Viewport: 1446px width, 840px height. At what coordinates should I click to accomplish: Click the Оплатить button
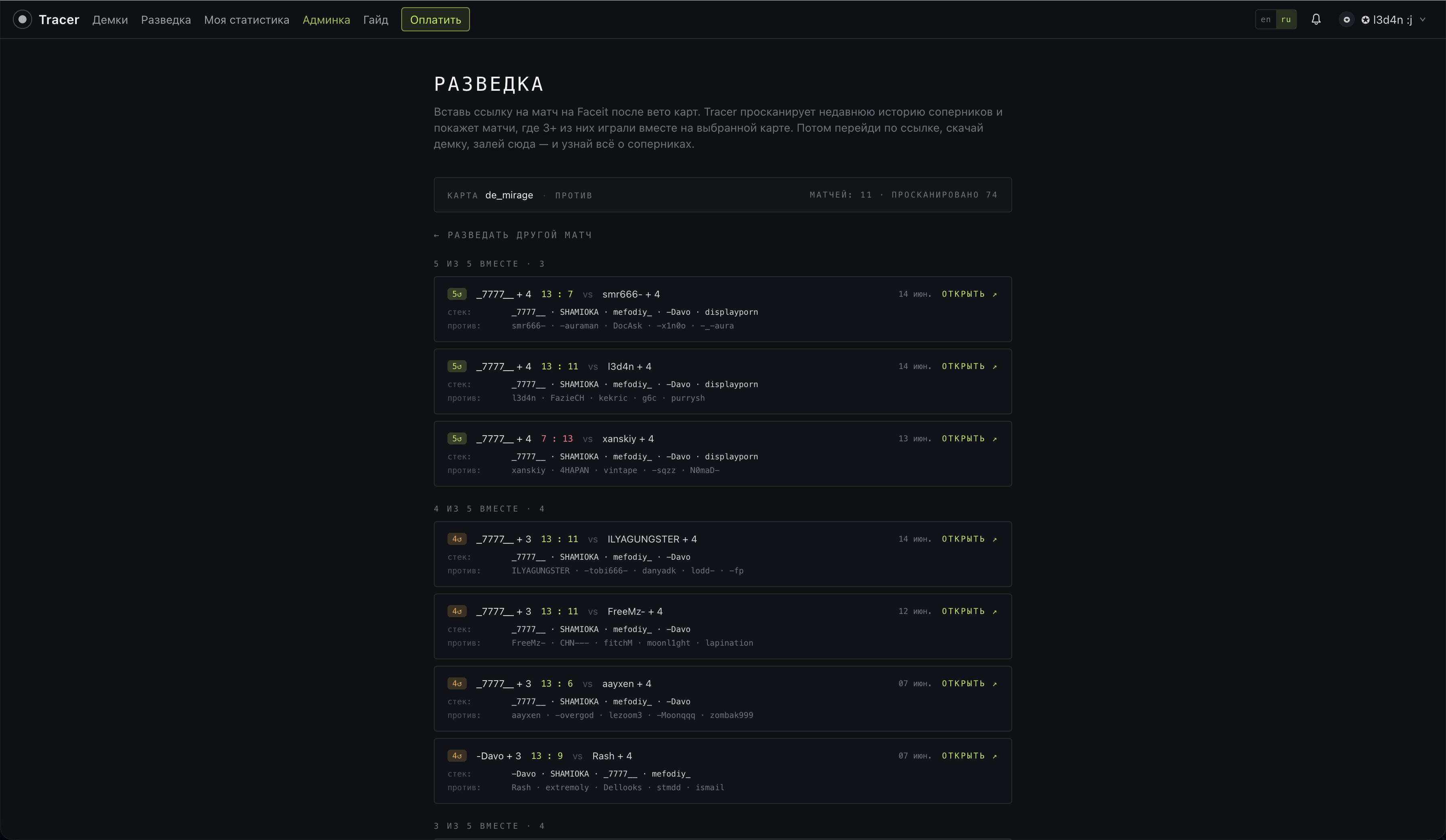(x=435, y=20)
